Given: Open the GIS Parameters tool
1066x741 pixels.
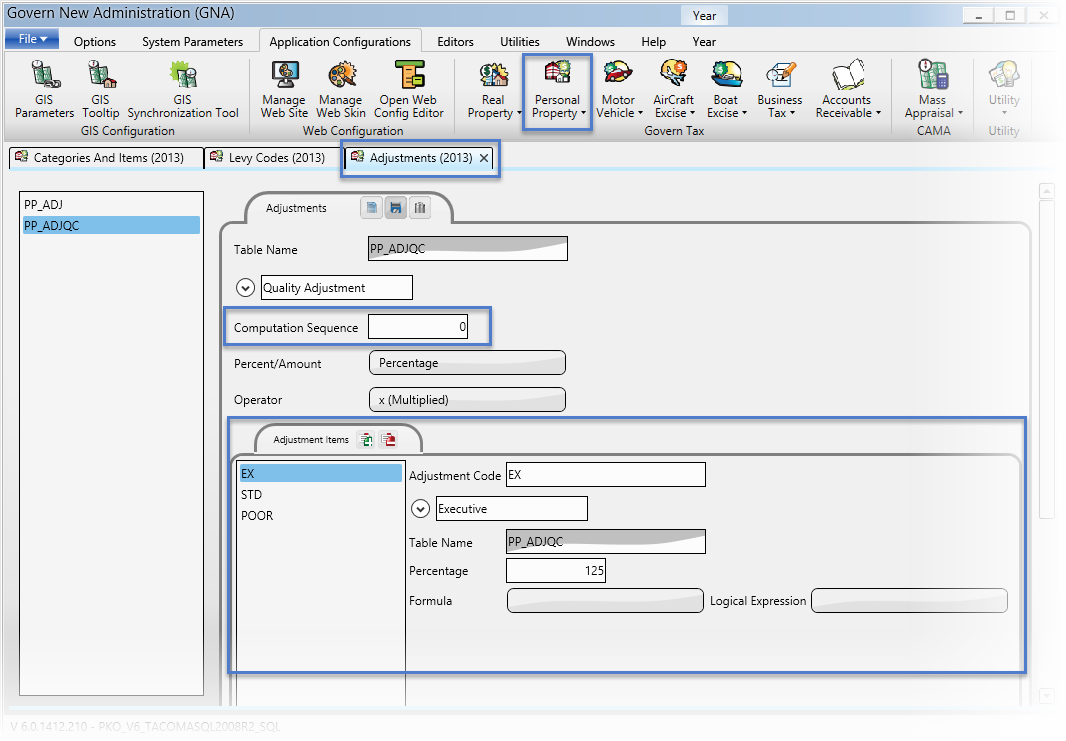Looking at the screenshot, I should (44, 90).
